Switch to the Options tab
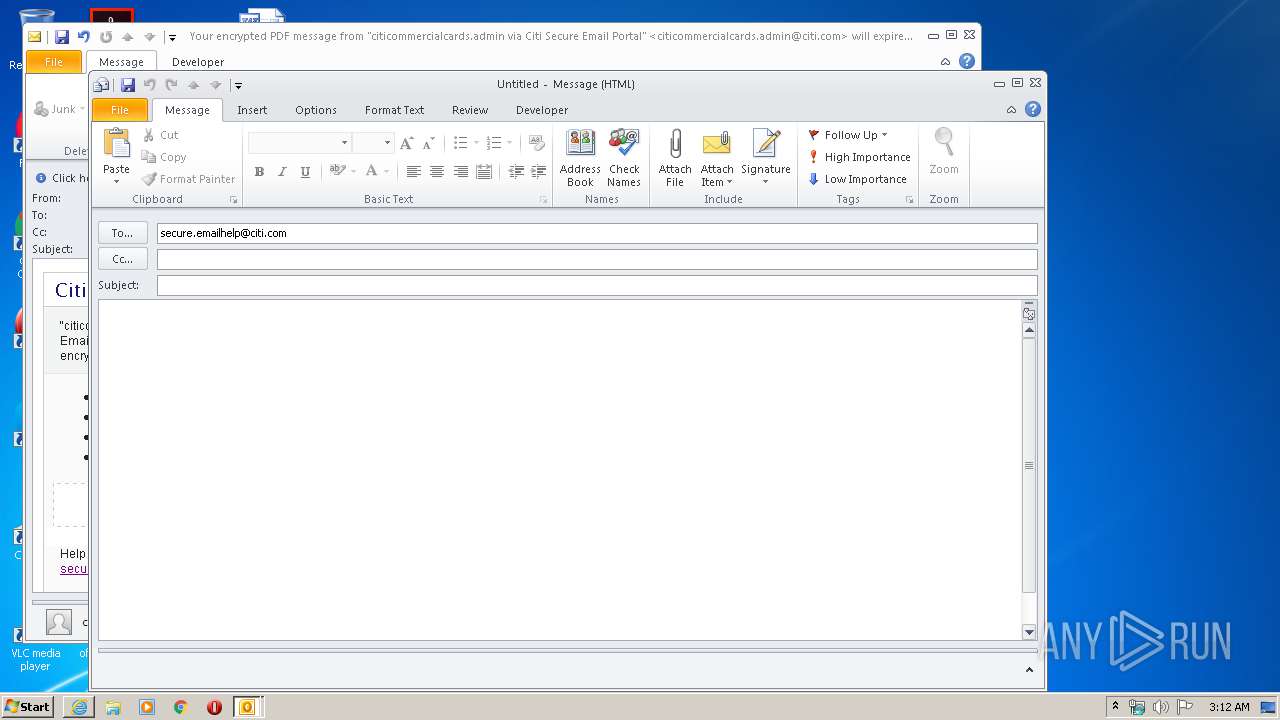Screen dimensions: 1280x720 pyautogui.click(x=316, y=110)
